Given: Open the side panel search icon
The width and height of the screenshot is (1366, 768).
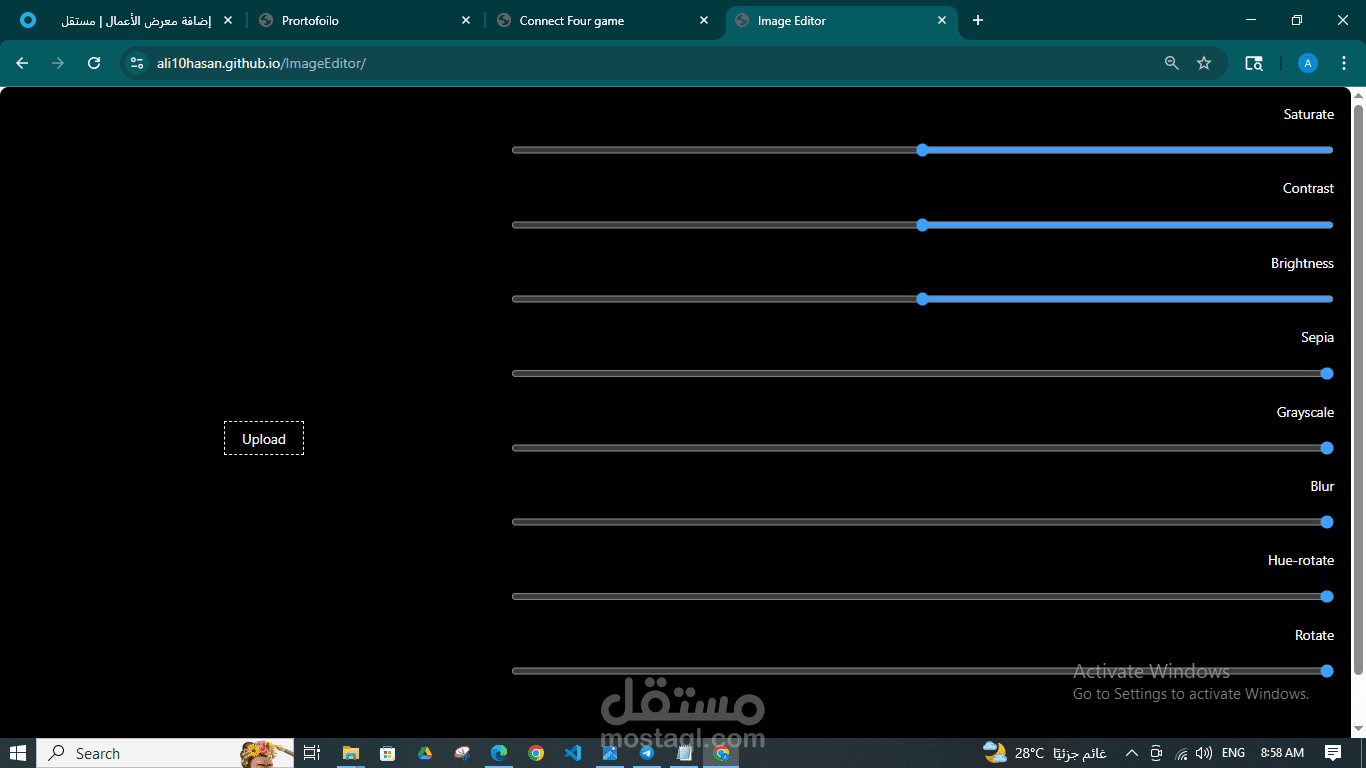Looking at the screenshot, I should [1254, 63].
